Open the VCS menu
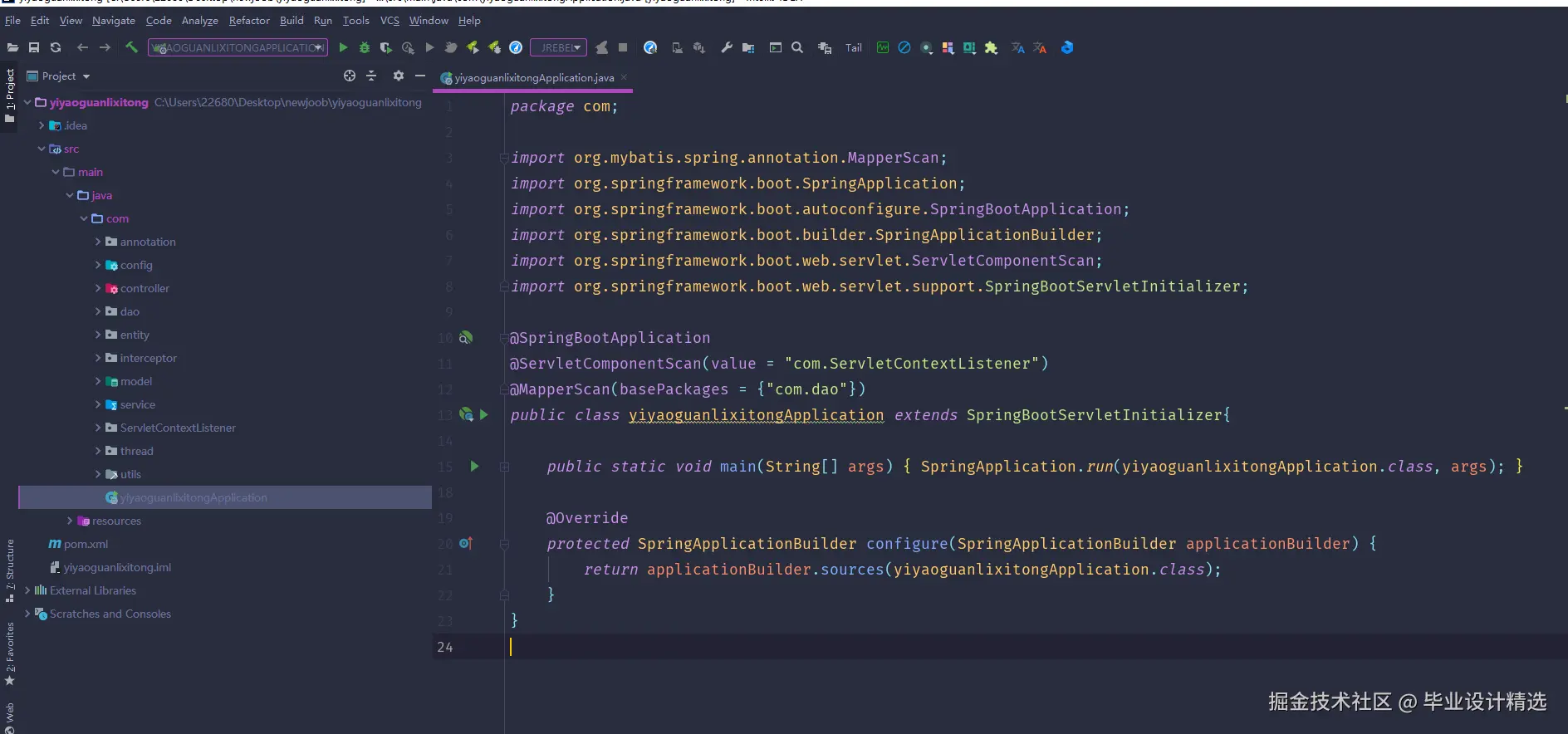The height and width of the screenshot is (734, 1568). tap(390, 21)
